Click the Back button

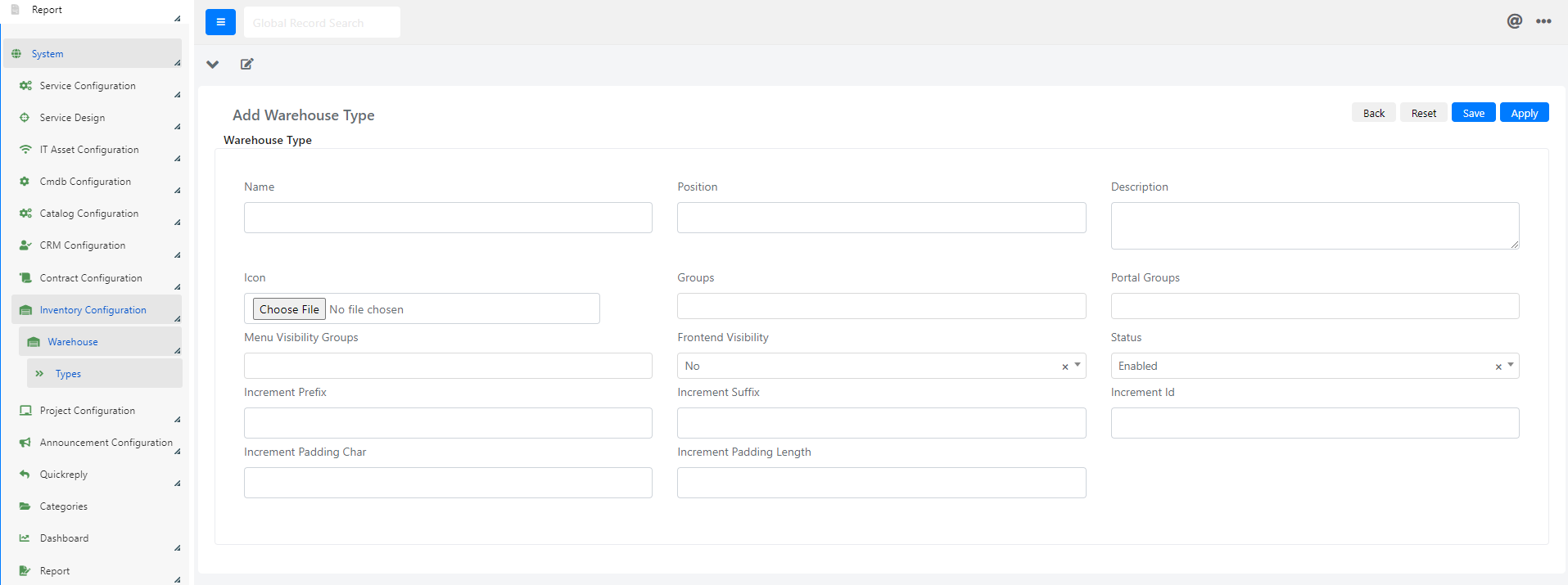[x=1374, y=113]
